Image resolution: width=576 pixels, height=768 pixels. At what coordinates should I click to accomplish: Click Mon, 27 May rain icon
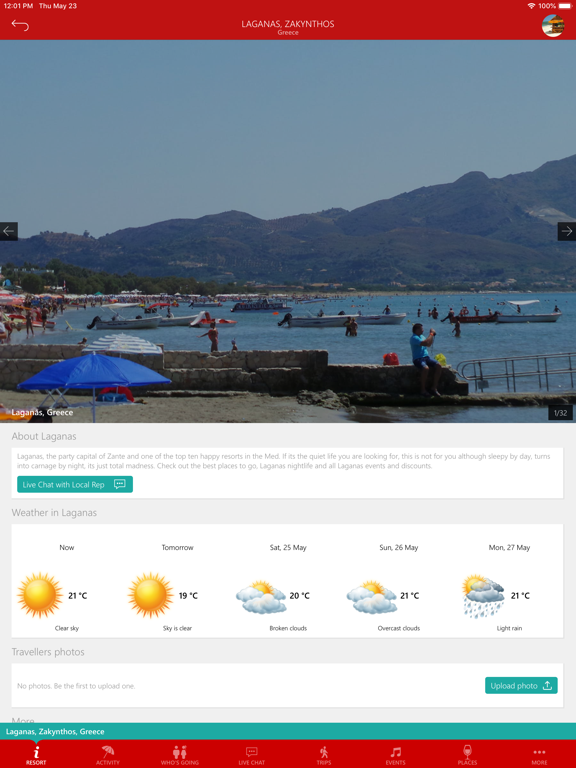483,596
